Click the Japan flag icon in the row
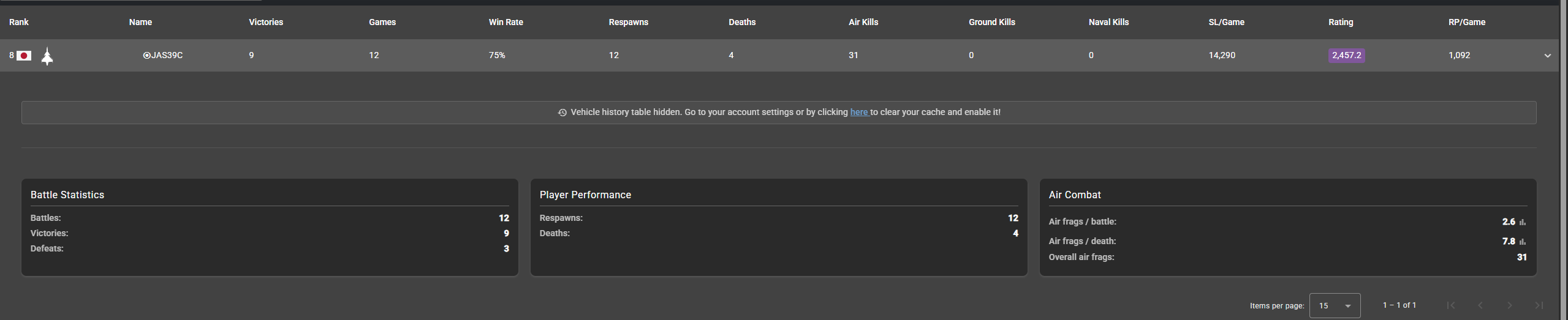The image size is (1568, 320). coord(24,56)
